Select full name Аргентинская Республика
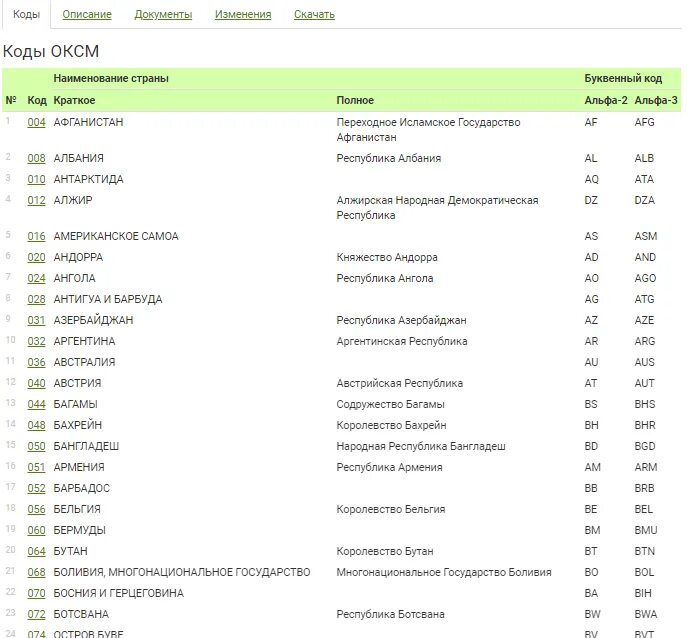 click(x=402, y=341)
